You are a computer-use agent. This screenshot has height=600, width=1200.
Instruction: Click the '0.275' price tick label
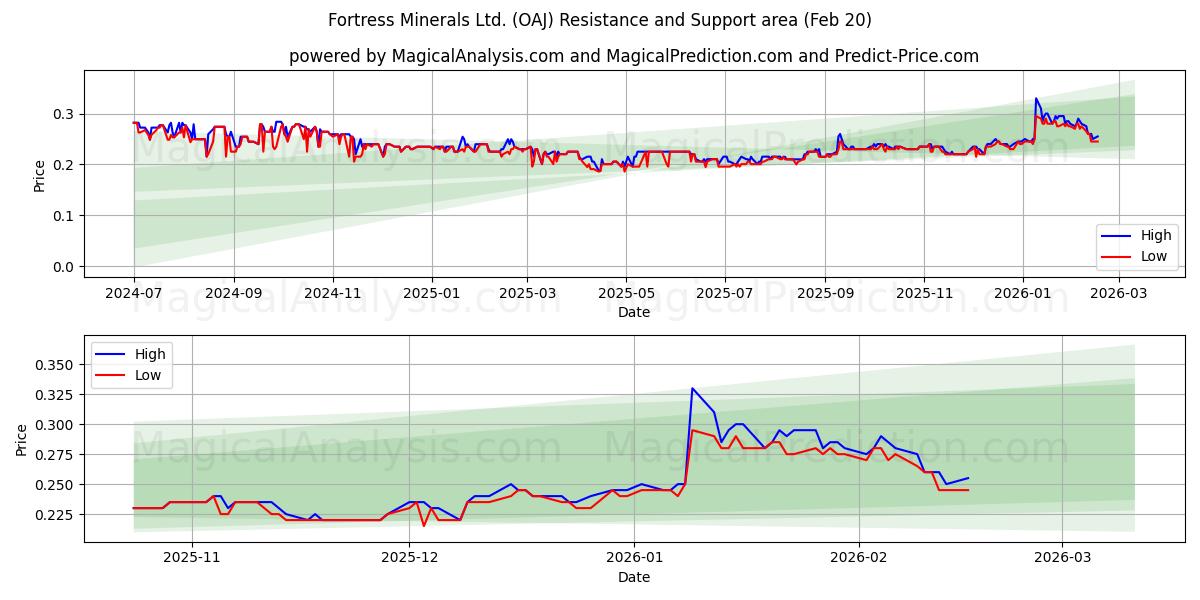pyautogui.click(x=56, y=455)
